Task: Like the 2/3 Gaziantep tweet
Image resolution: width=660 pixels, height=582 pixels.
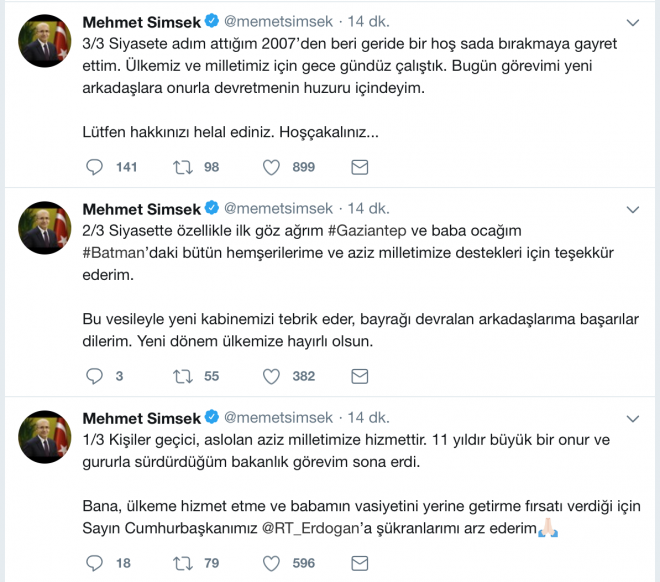Action: point(271,376)
